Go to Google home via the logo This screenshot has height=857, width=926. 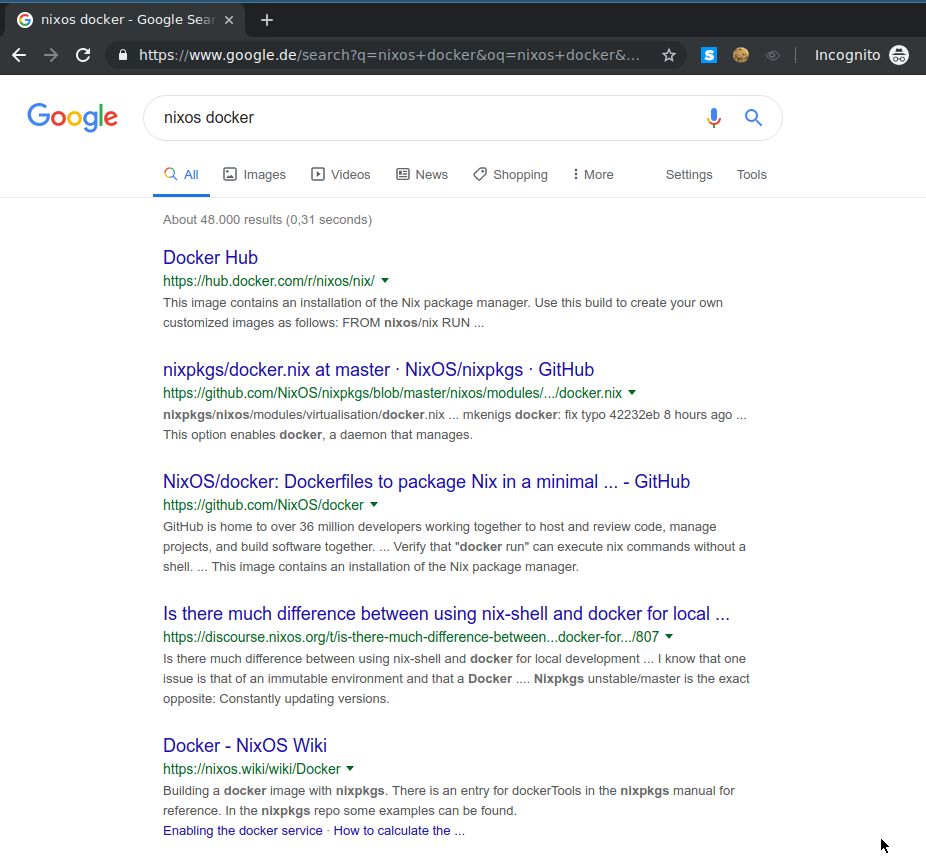click(x=73, y=117)
